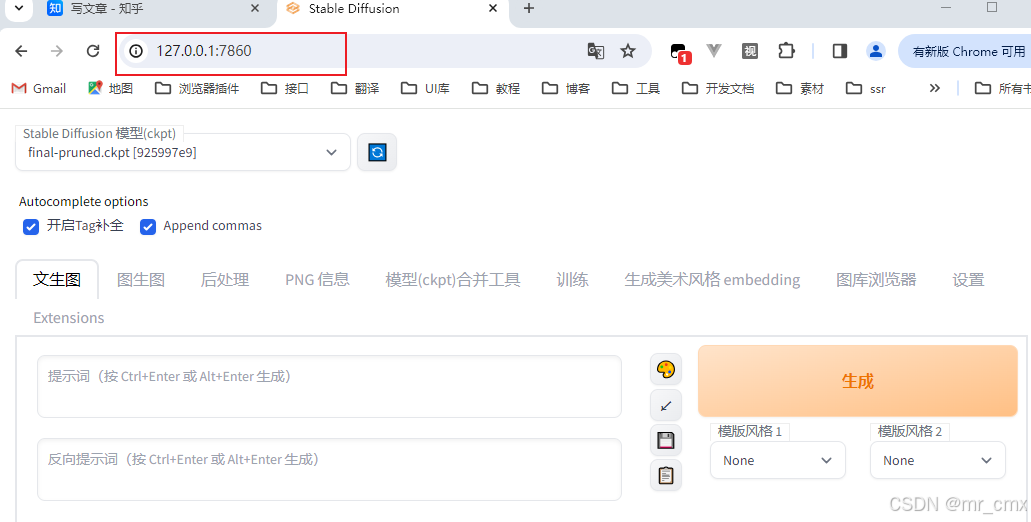Switch to the 图生图 tab
The height and width of the screenshot is (522, 1031).
[141, 279]
